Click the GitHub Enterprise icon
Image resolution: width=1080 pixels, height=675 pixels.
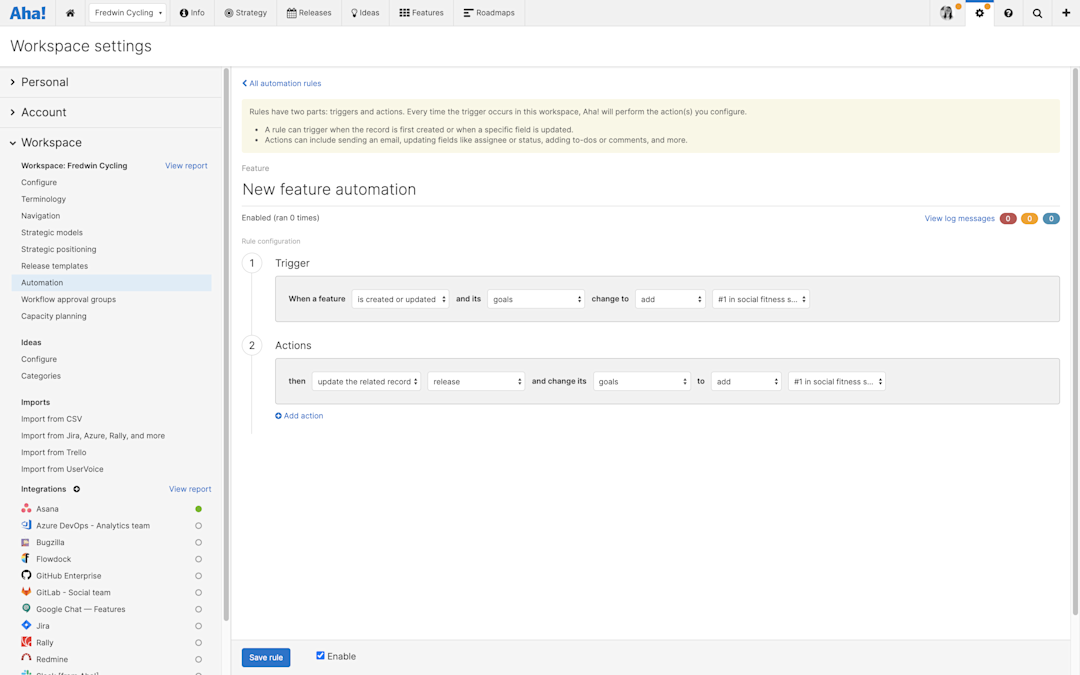26,575
